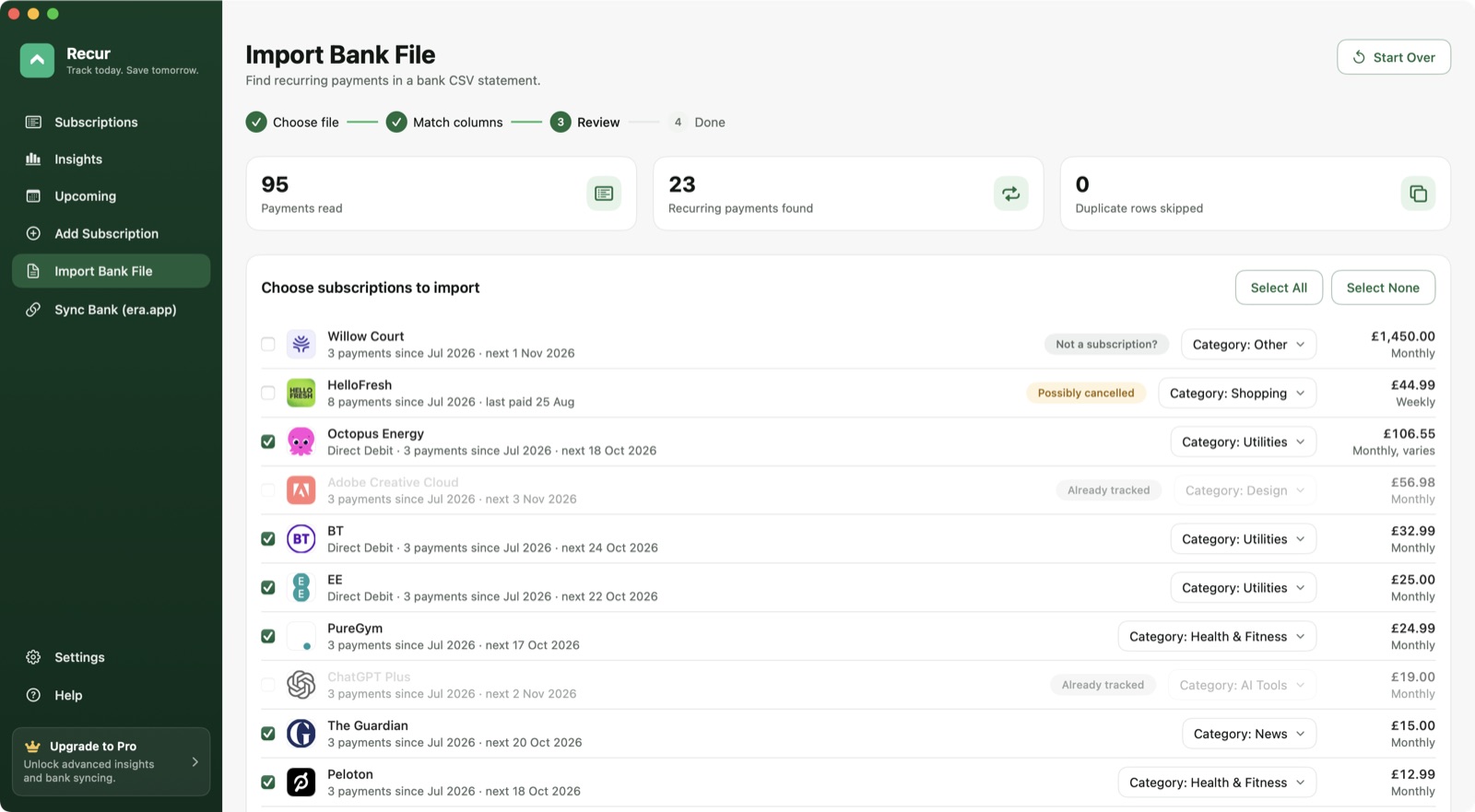Uncheck the BT checkbox
This screenshot has width=1475, height=812.
(x=268, y=539)
